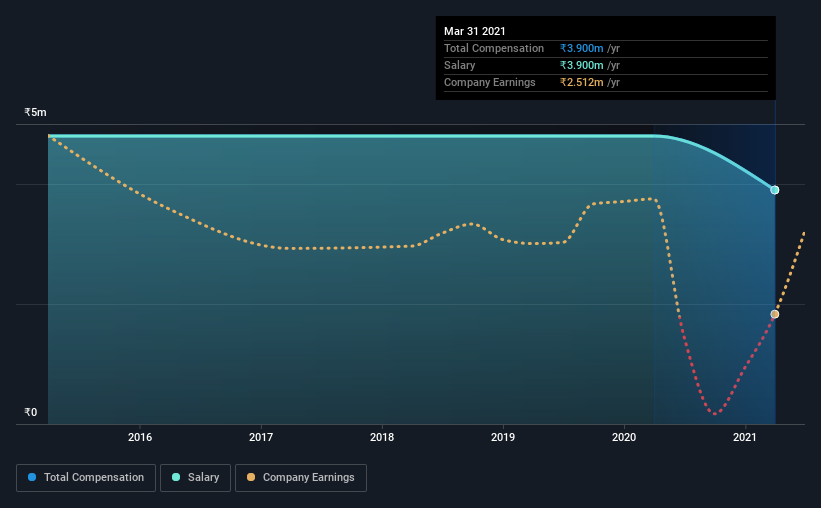
Task: Click the ₹5m y-axis label
Action: (35, 113)
